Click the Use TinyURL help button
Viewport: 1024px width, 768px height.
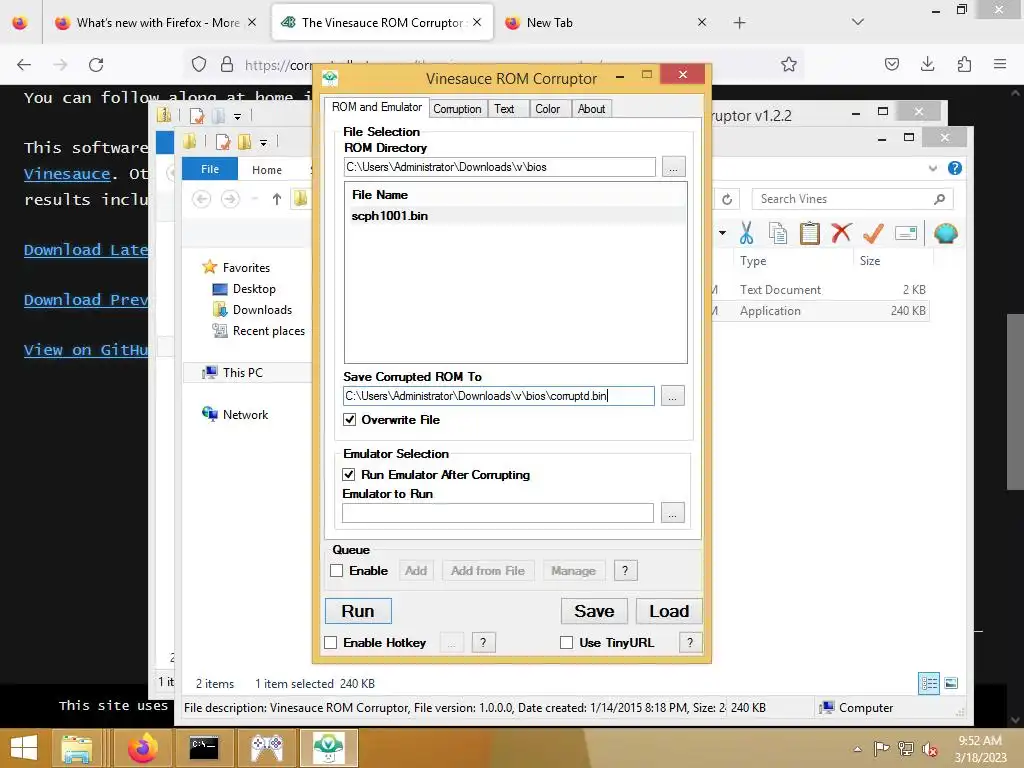[x=690, y=643]
